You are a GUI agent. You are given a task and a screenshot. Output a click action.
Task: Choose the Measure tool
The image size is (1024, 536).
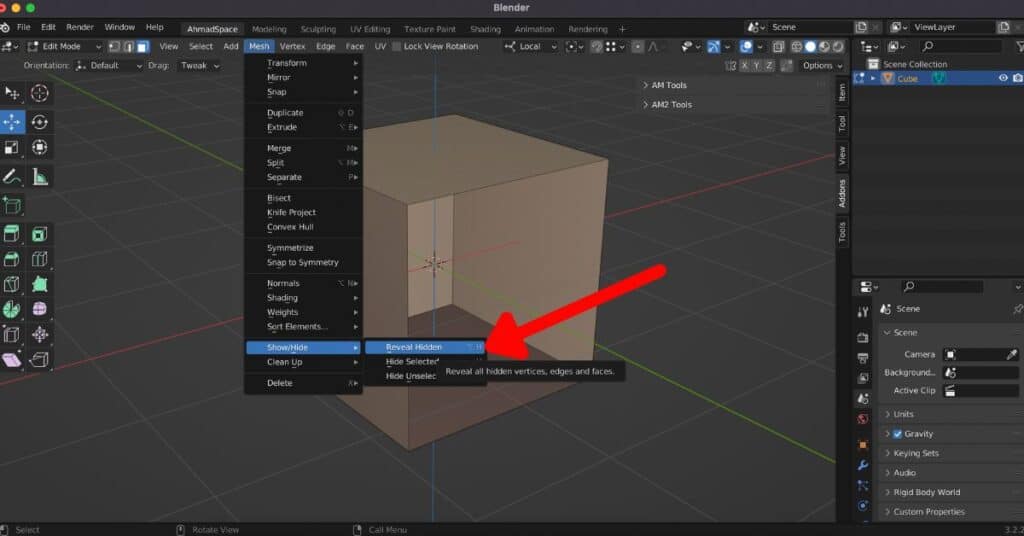[40, 176]
